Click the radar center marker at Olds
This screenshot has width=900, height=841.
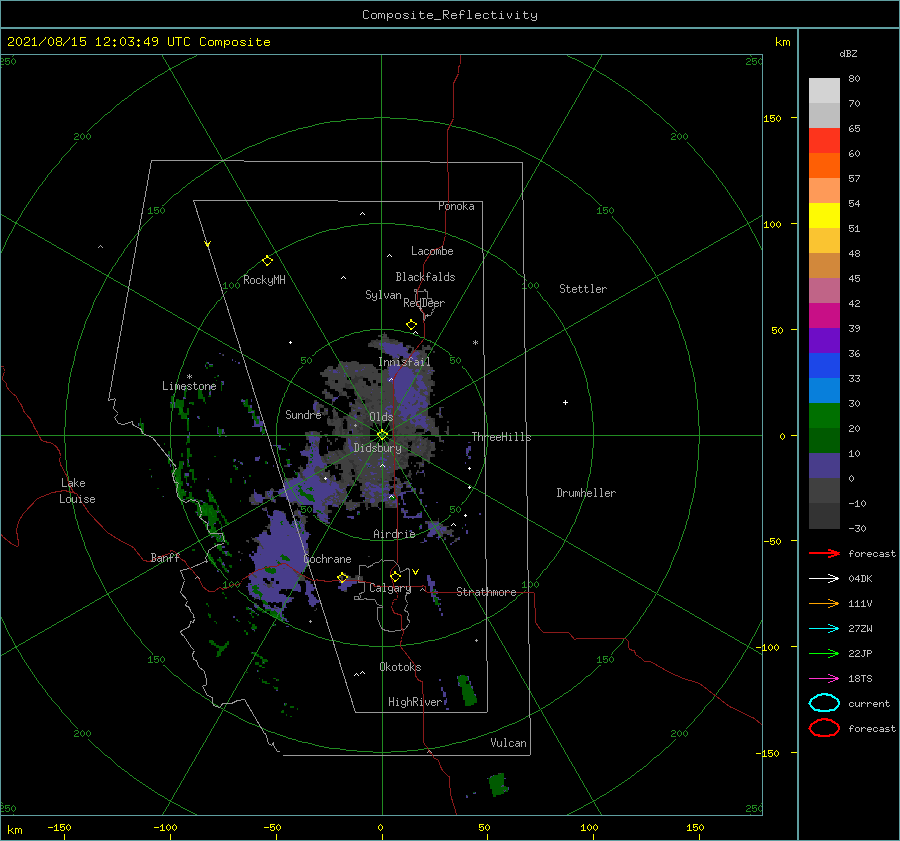pos(382,435)
